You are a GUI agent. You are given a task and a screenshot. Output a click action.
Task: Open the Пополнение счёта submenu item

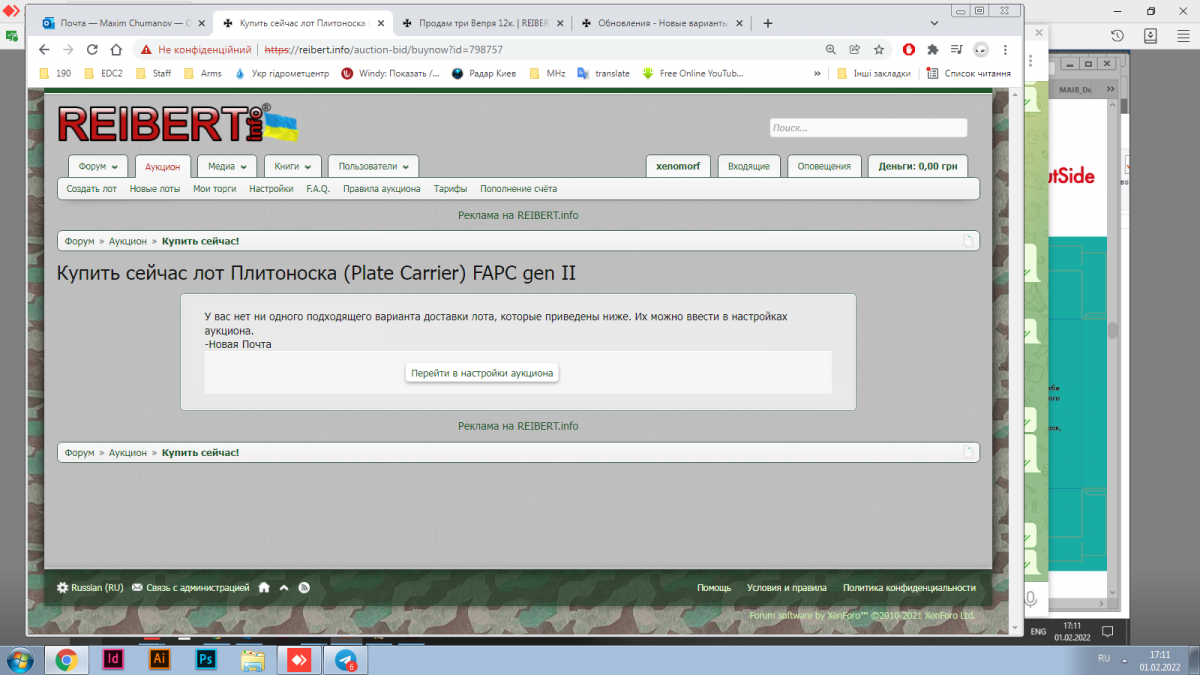(x=518, y=189)
